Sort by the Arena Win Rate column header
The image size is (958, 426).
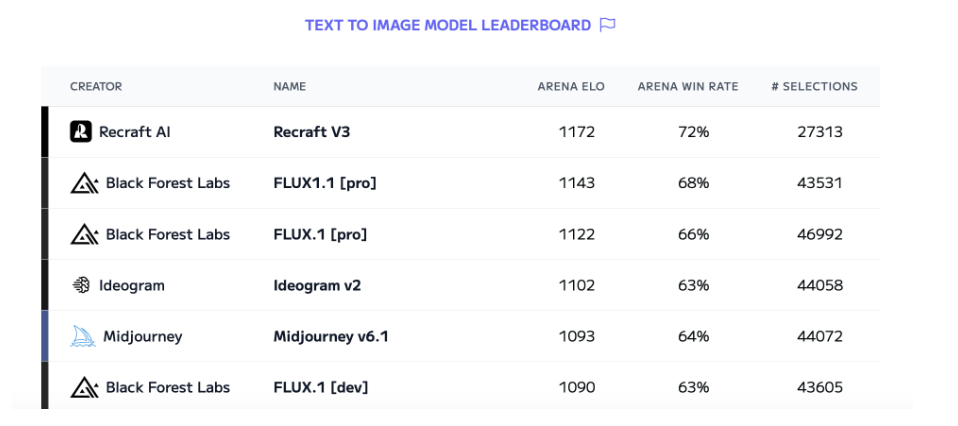pos(688,87)
